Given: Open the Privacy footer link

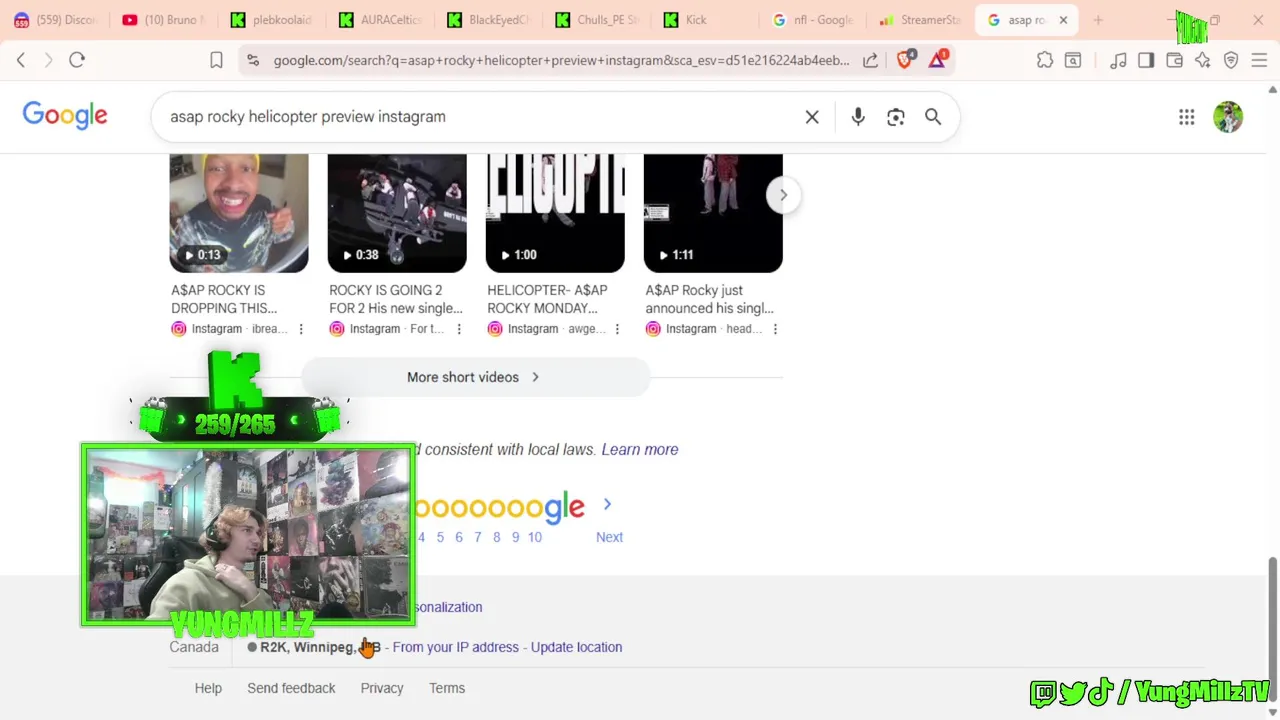Looking at the screenshot, I should point(382,688).
